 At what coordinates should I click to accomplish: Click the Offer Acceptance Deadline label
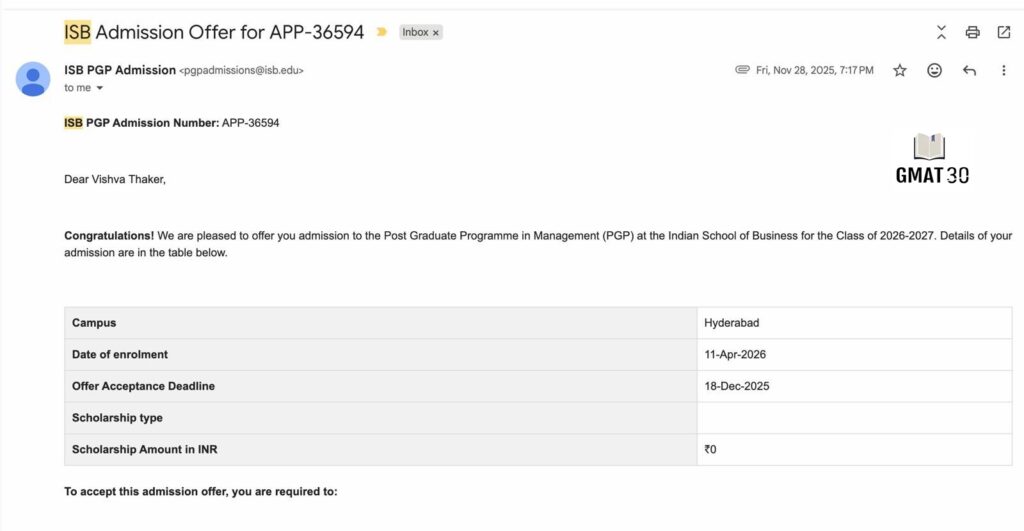(x=143, y=386)
